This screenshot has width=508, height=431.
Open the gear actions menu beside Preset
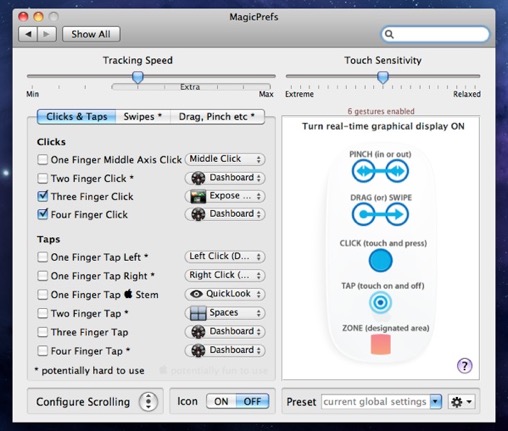pyautogui.click(x=461, y=402)
